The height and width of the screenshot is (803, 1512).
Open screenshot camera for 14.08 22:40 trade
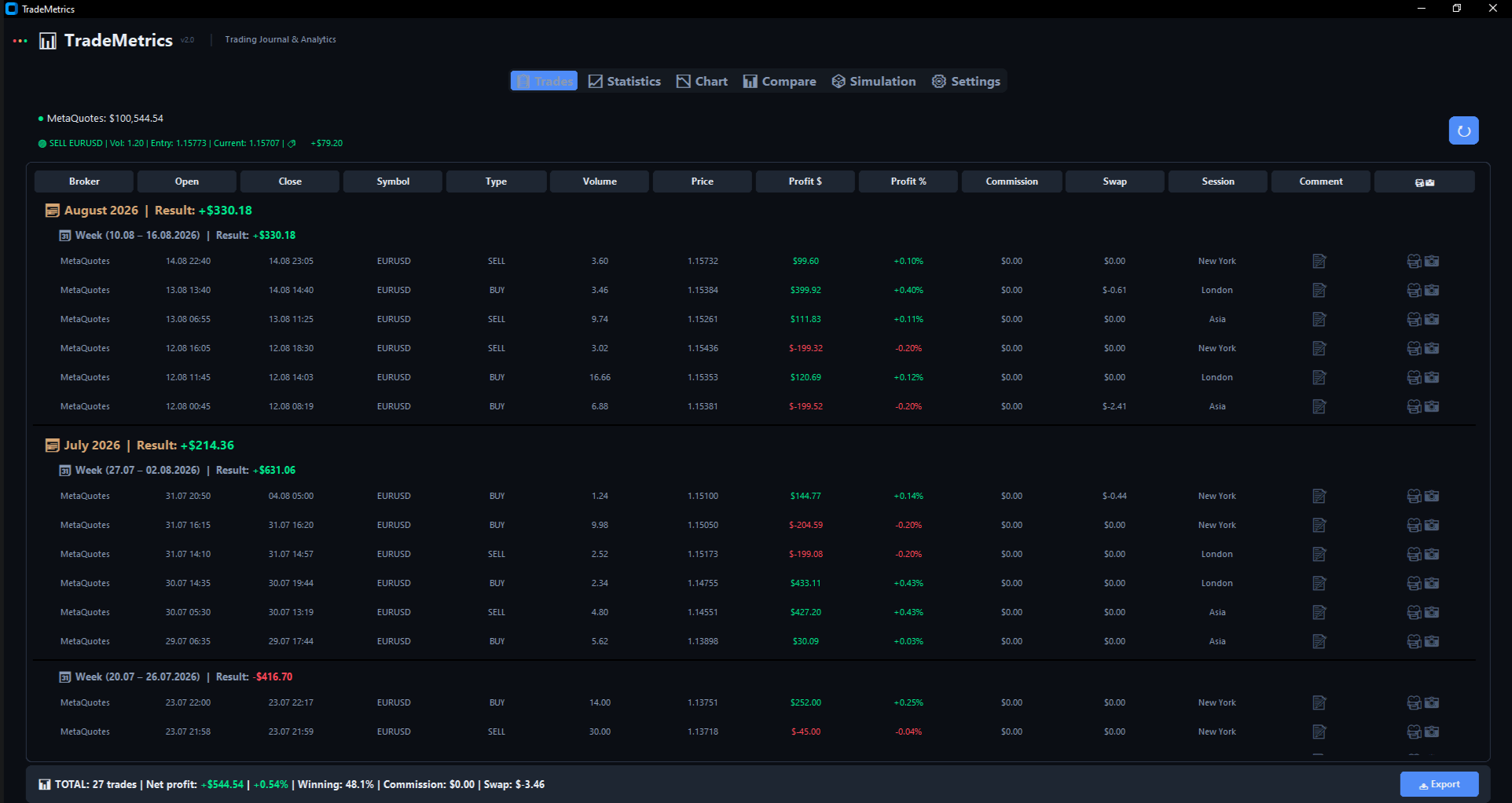[x=1432, y=261]
